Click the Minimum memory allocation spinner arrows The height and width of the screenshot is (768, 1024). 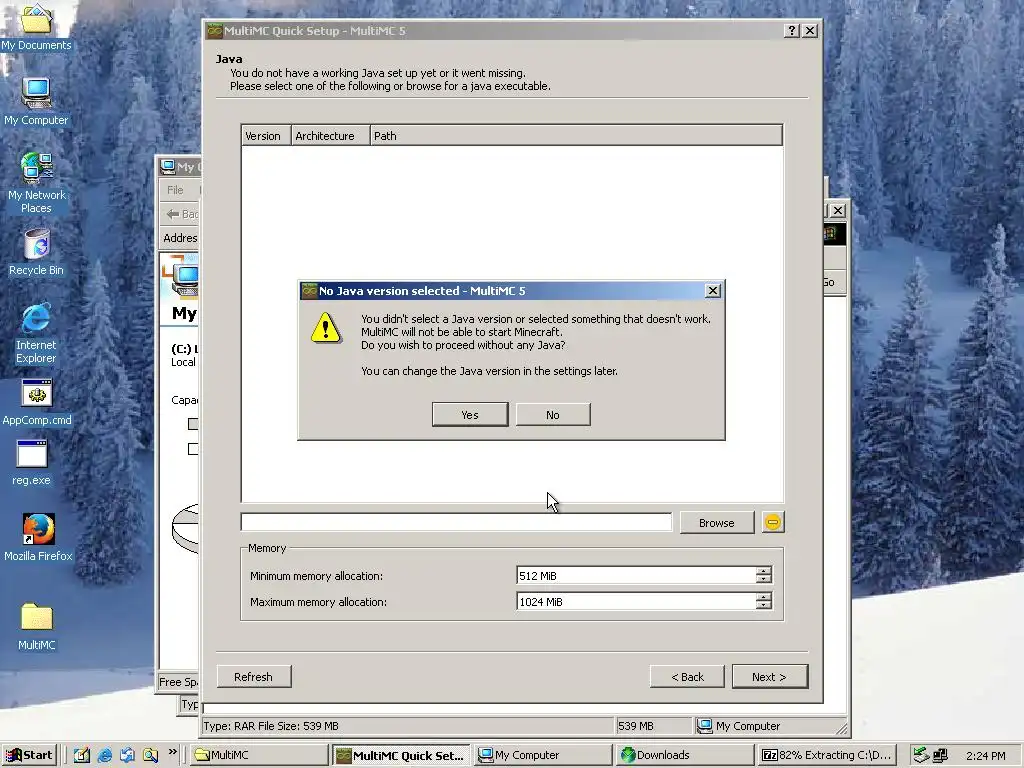click(x=763, y=575)
